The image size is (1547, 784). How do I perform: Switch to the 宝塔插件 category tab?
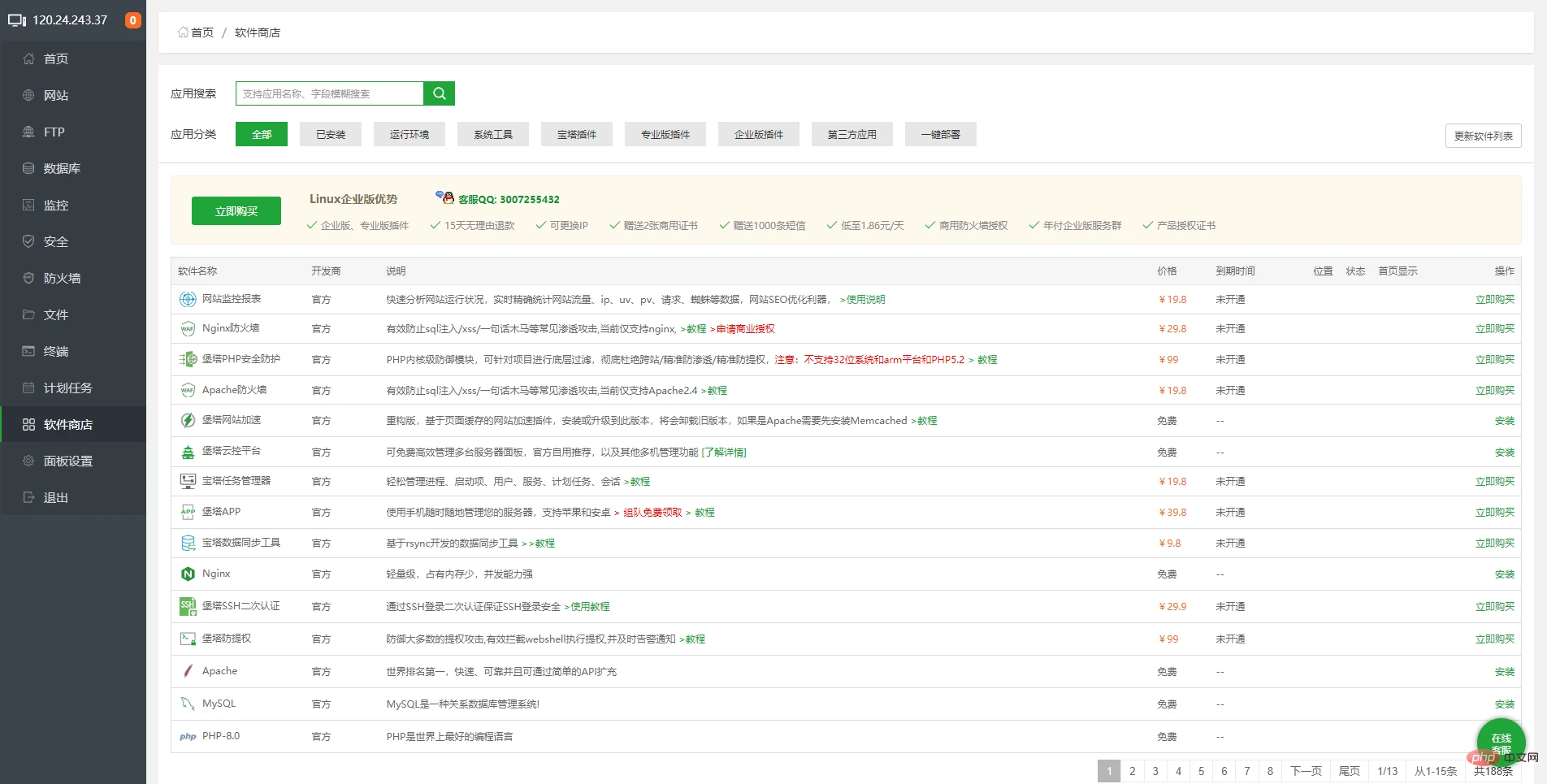577,134
